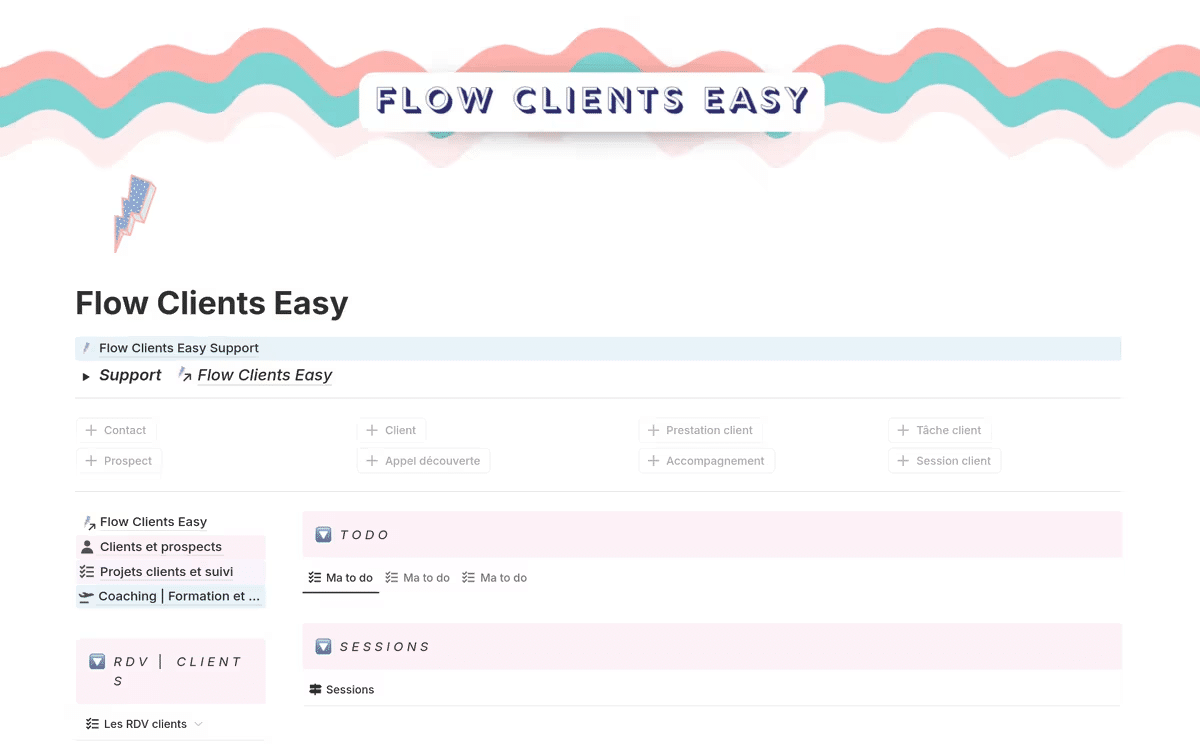Click the plus icon beside Prestation client
This screenshot has width=1200, height=749.
click(x=654, y=430)
